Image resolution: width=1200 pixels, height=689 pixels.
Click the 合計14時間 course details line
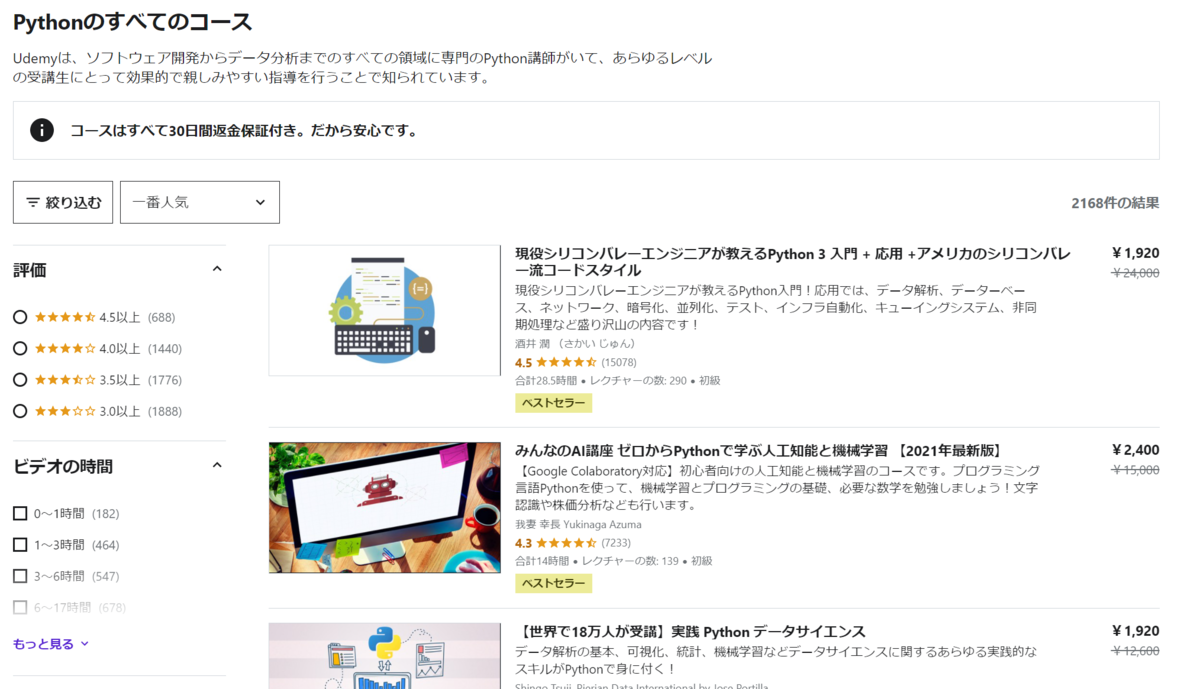(613, 561)
